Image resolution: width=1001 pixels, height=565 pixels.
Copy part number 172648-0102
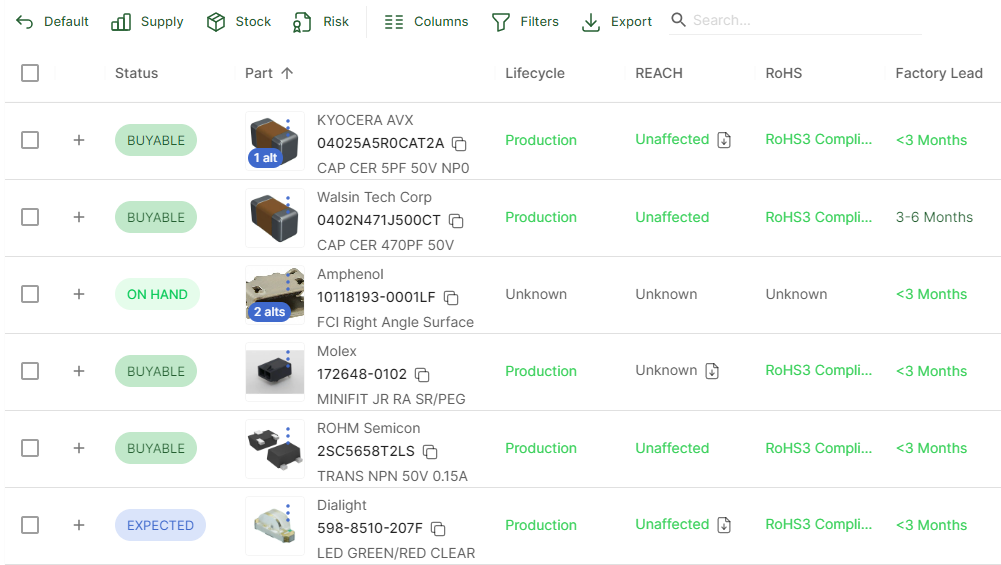(422, 375)
